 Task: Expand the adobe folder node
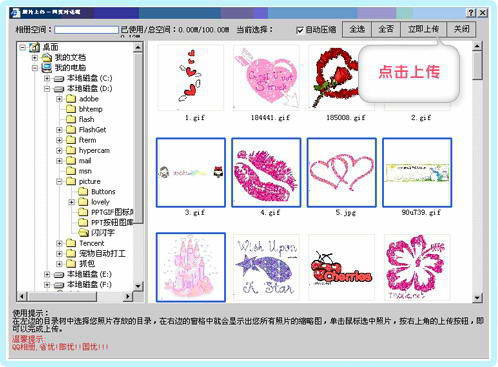point(59,99)
